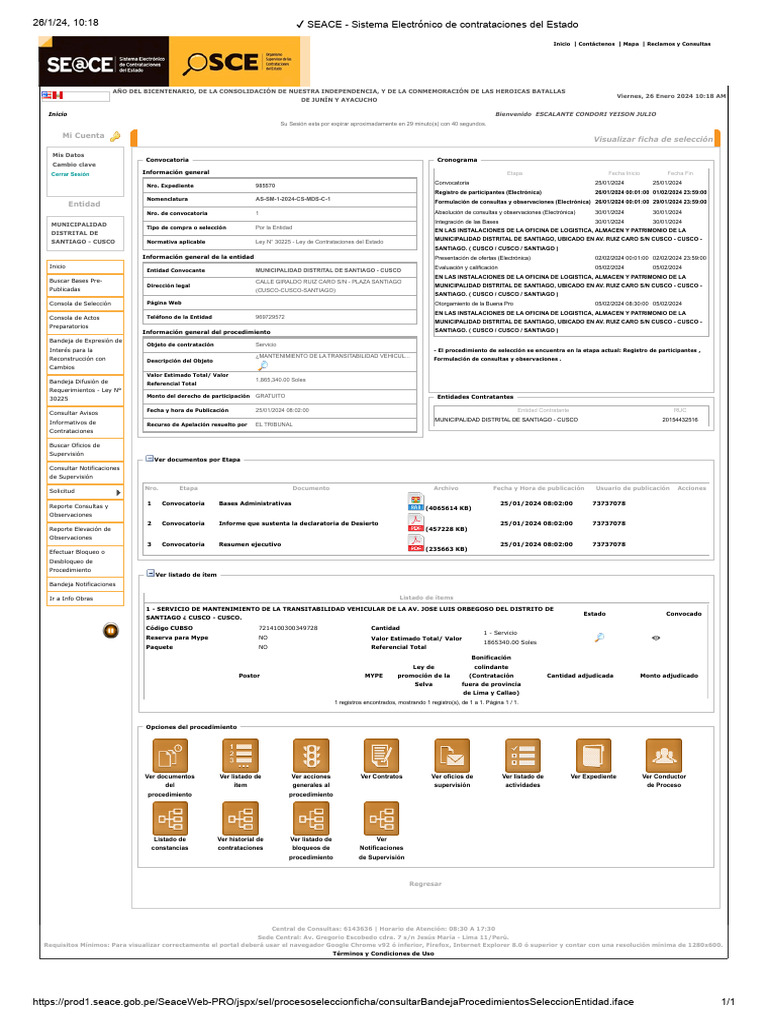Open Consola de Actos Preparatorios
The height and width of the screenshot is (1024, 768).
(85, 322)
